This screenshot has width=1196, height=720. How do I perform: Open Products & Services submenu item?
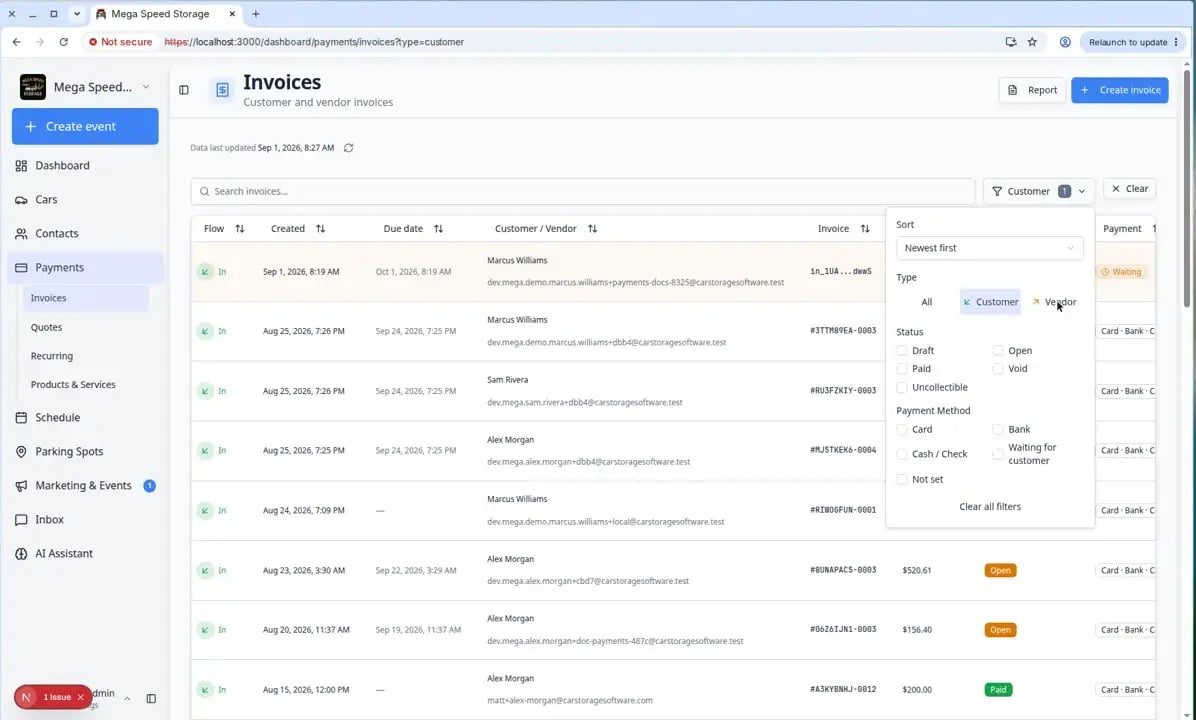pyautogui.click(x=73, y=384)
